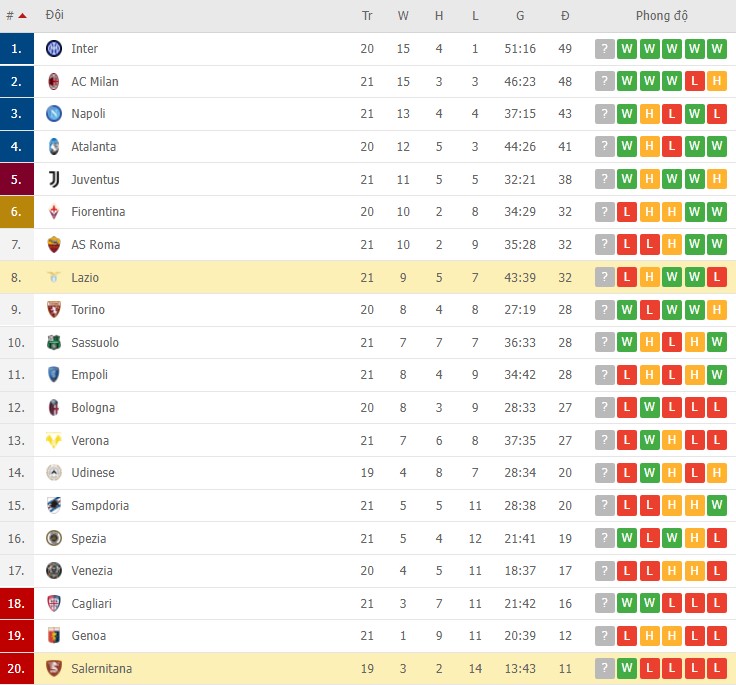Sort standings by the Đ points header
The height and width of the screenshot is (685, 736).
coord(565,16)
